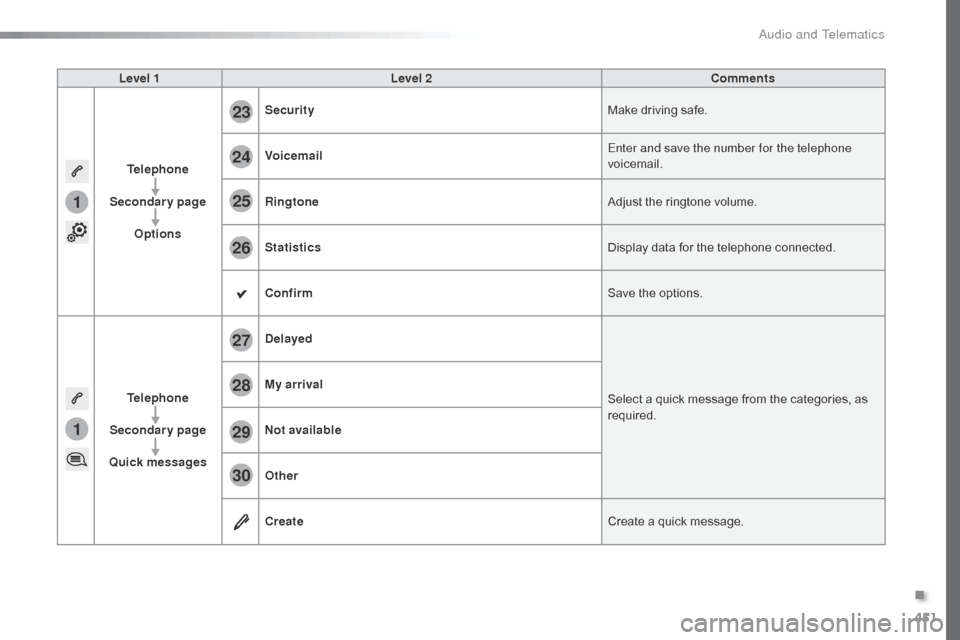Viewport: 960px width, 640px height.
Task: Select the number 25 Ringtone badge
Action: 241,201
